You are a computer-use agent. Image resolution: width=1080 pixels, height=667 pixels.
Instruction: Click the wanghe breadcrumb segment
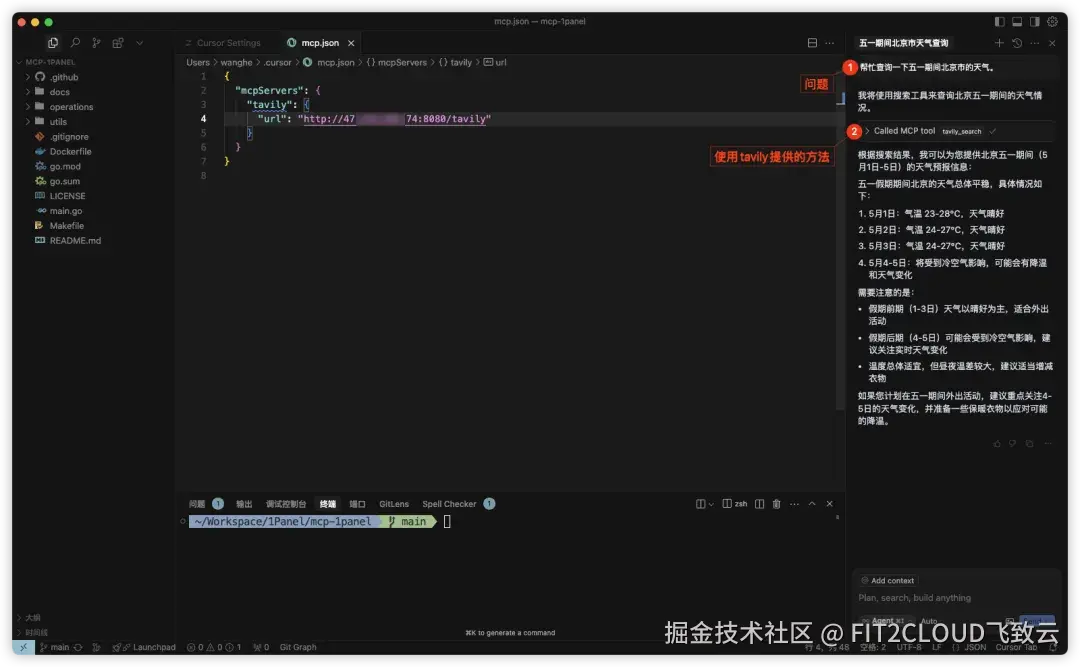coord(236,62)
